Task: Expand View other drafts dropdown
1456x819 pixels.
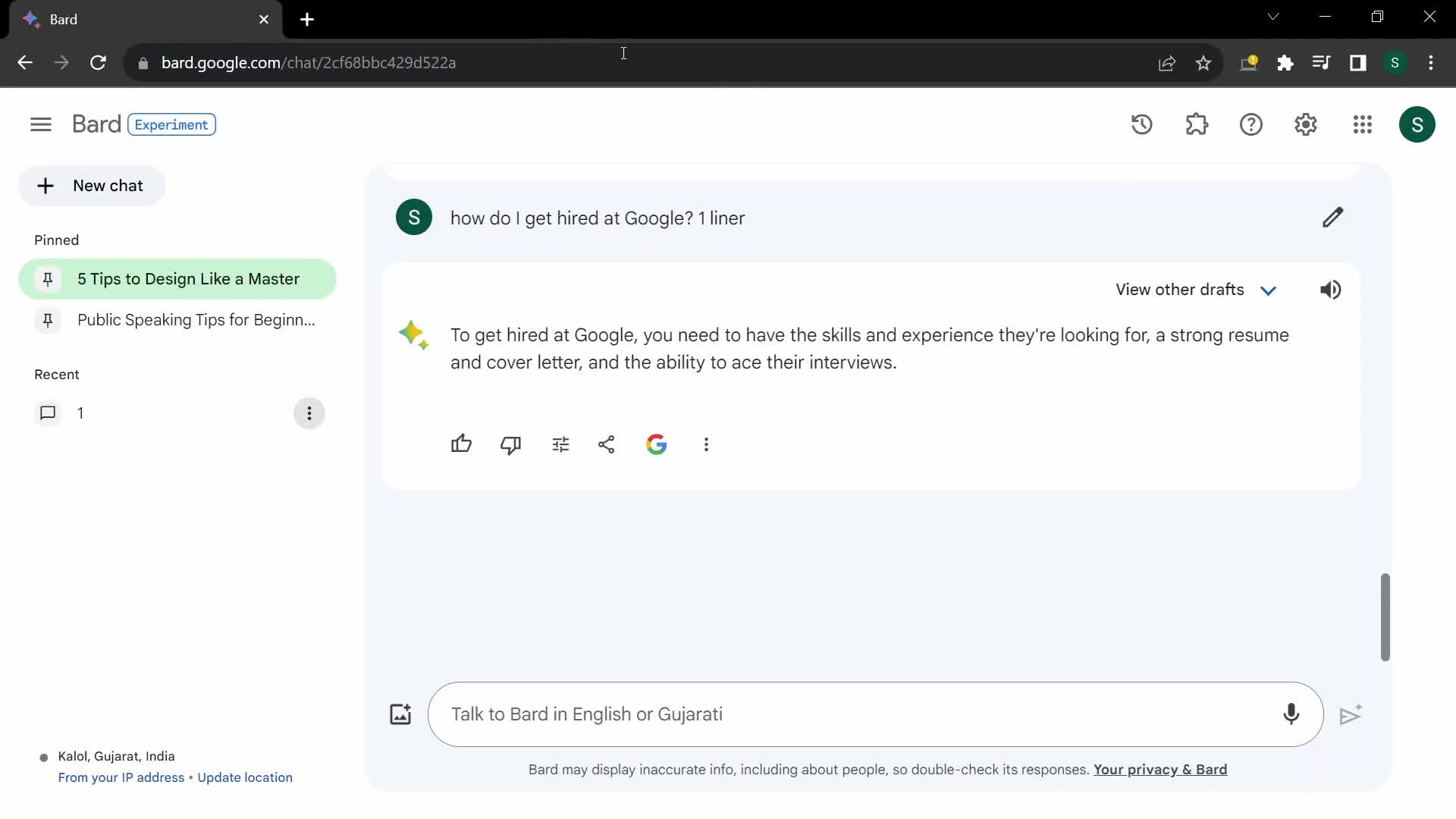Action: pos(1269,290)
